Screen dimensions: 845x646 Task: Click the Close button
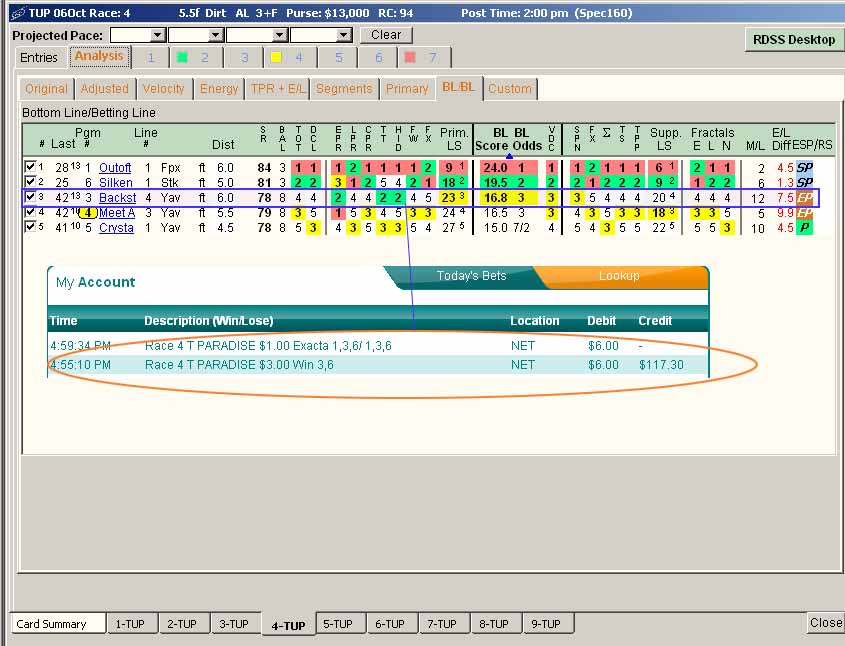[826, 623]
